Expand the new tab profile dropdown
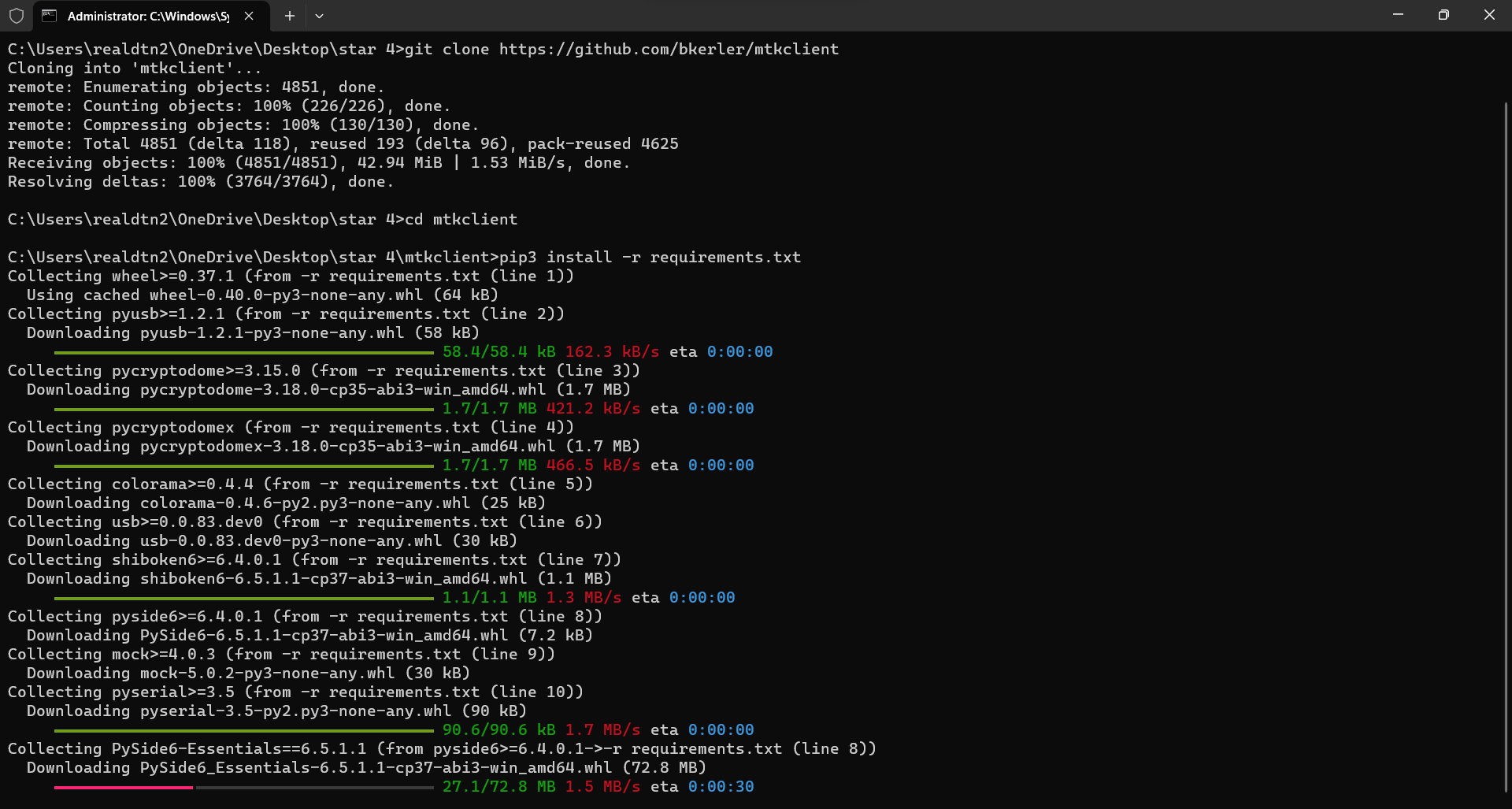This screenshot has height=809, width=1512. tap(319, 16)
